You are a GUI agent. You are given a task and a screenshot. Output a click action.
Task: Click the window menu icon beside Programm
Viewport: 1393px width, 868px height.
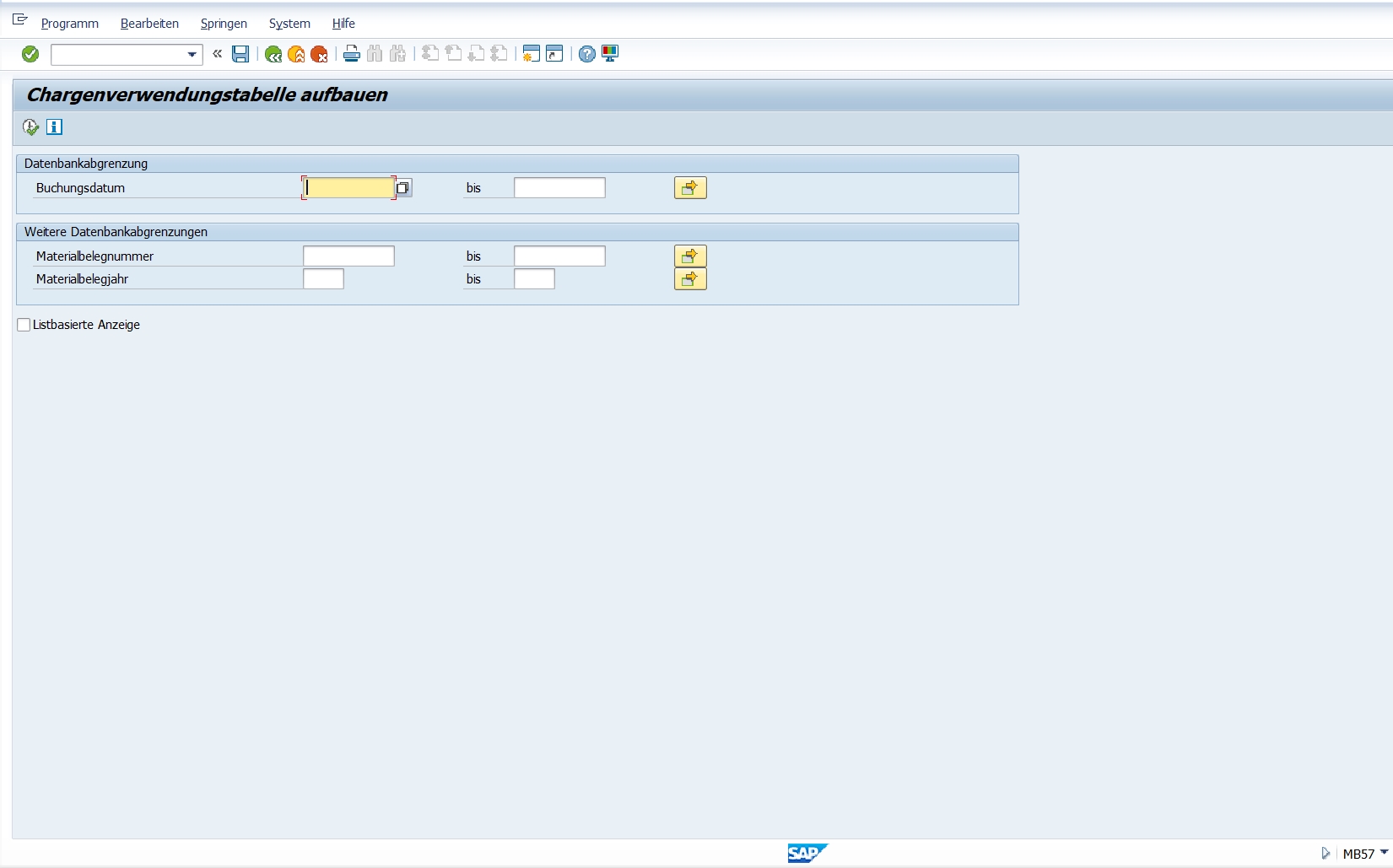click(20, 19)
